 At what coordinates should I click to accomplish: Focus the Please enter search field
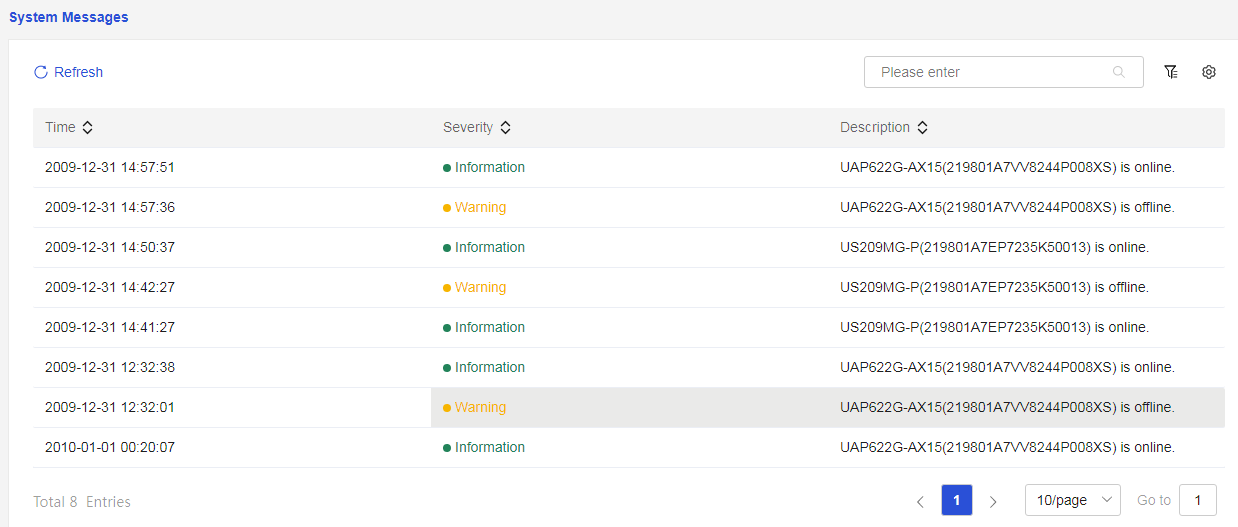pyautogui.click(x=1004, y=72)
